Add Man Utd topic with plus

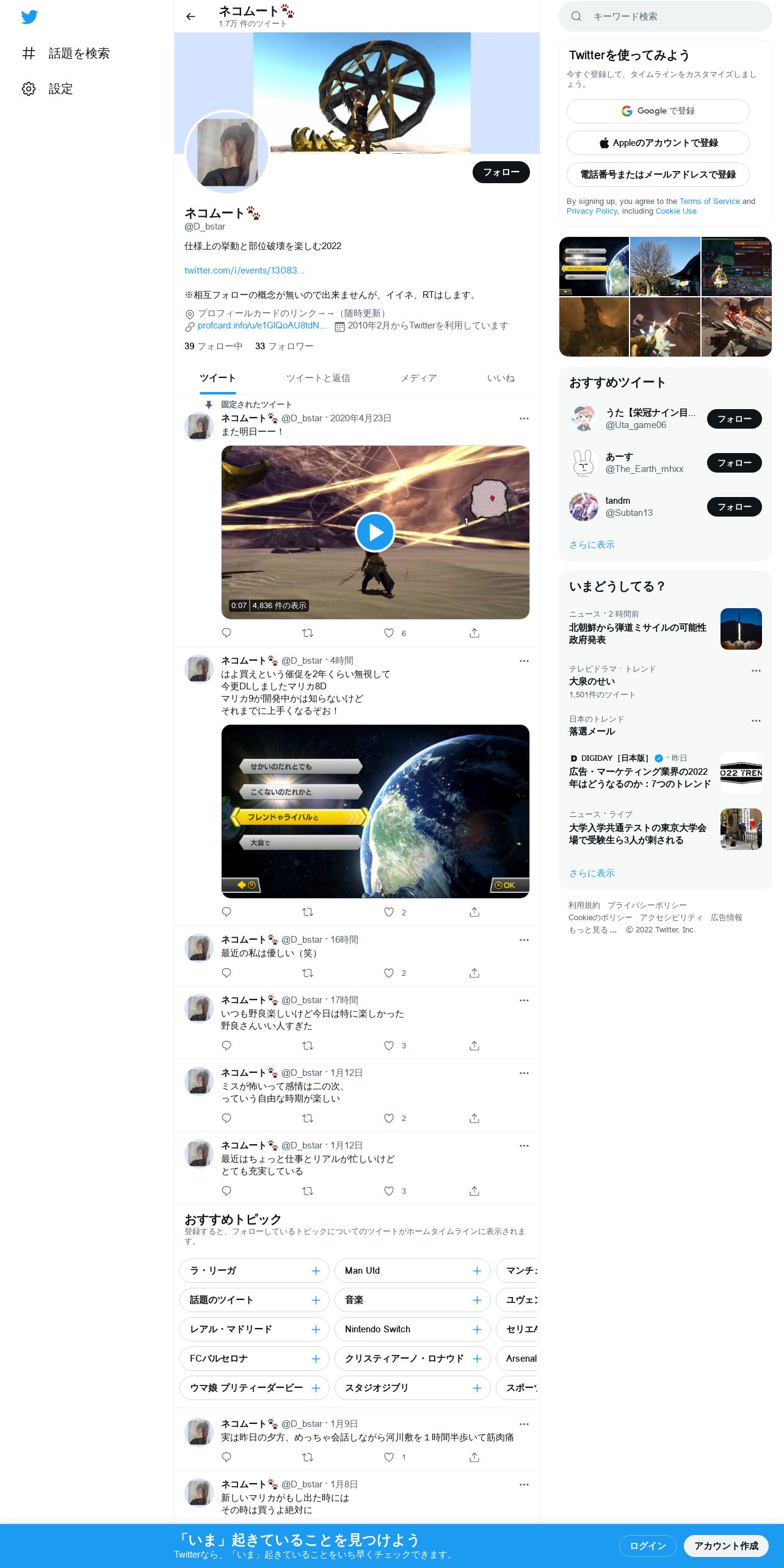point(477,1271)
